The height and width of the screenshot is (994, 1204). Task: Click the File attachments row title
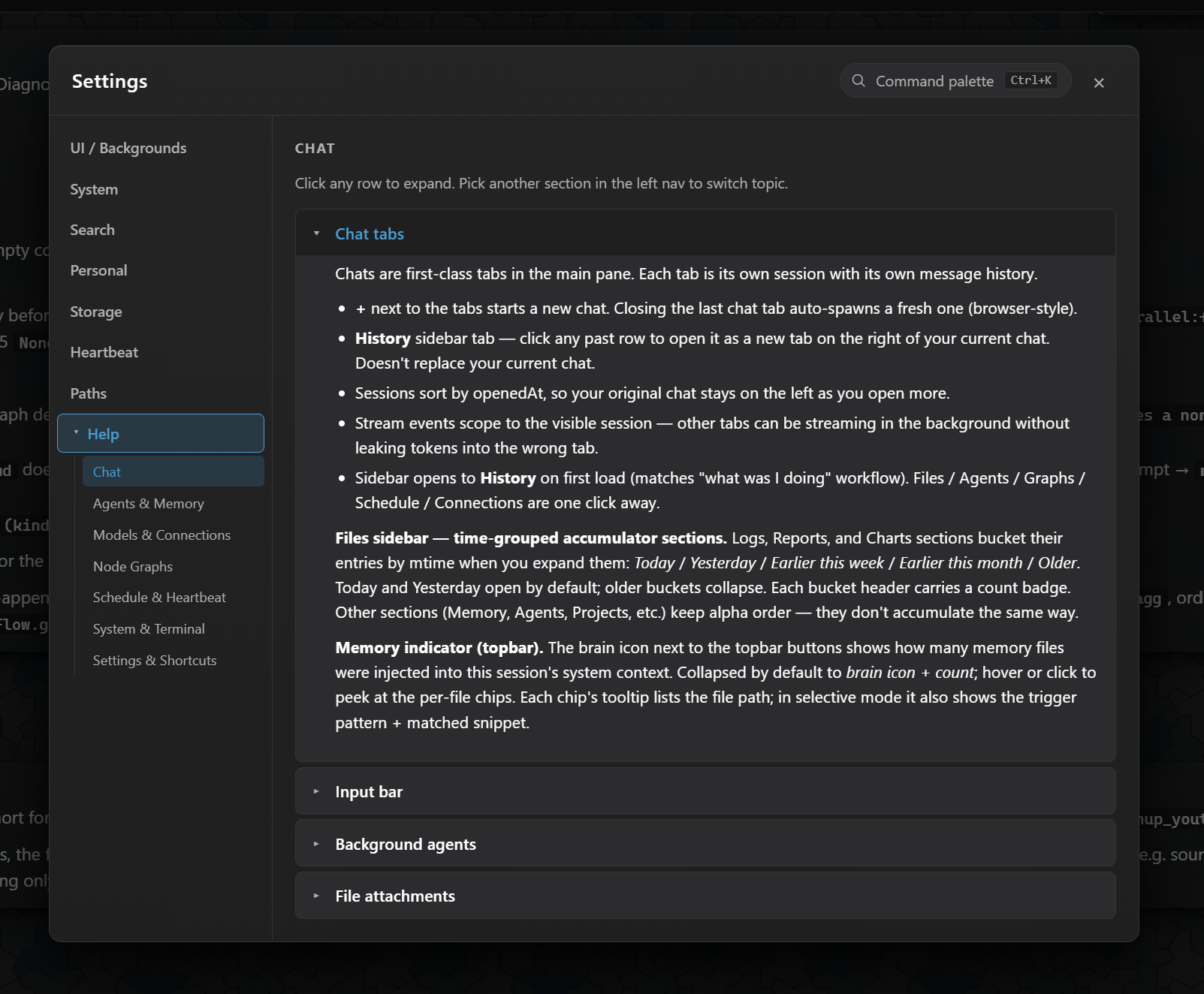tap(395, 896)
